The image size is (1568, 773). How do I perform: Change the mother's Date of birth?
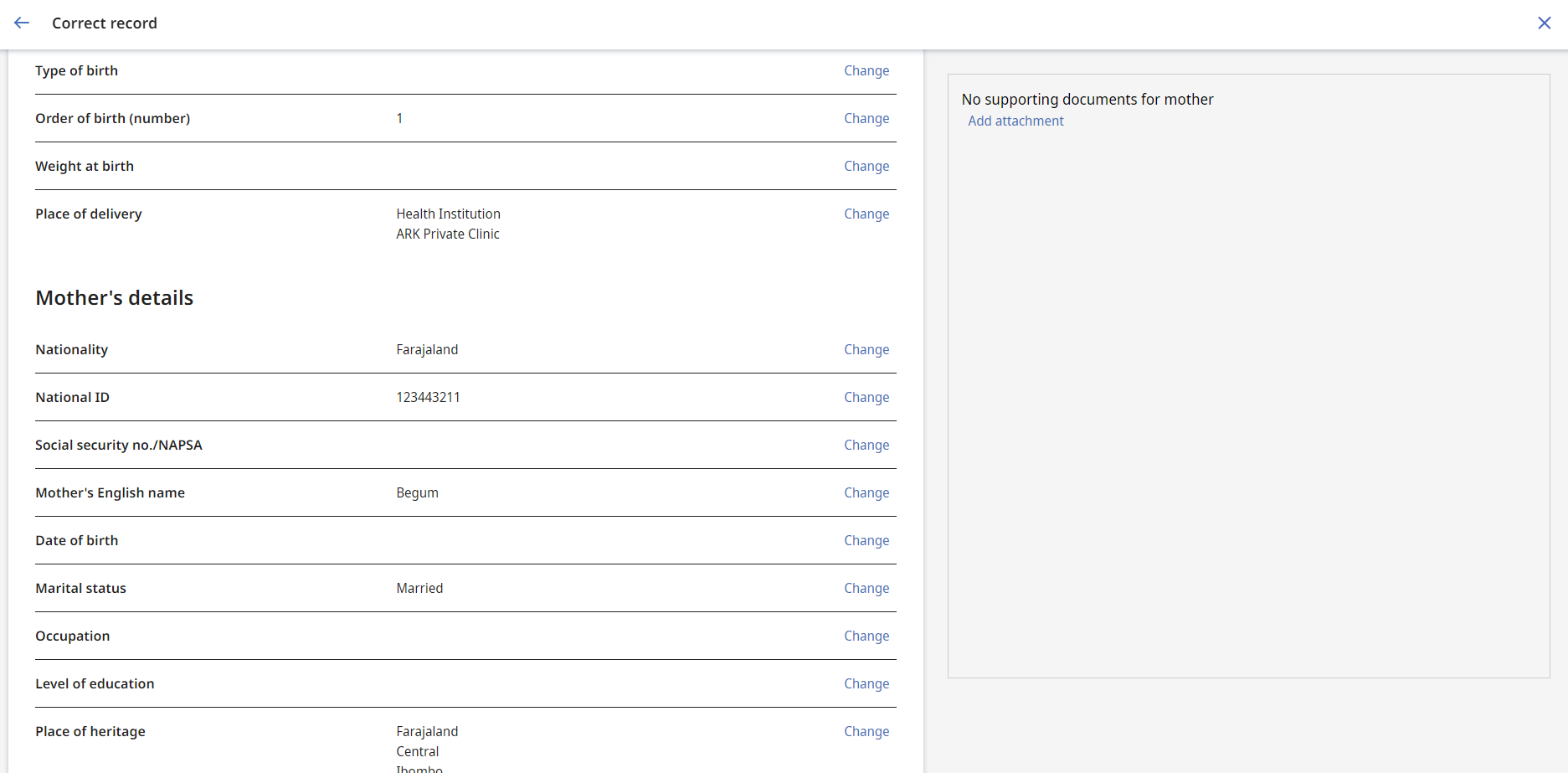coord(866,540)
